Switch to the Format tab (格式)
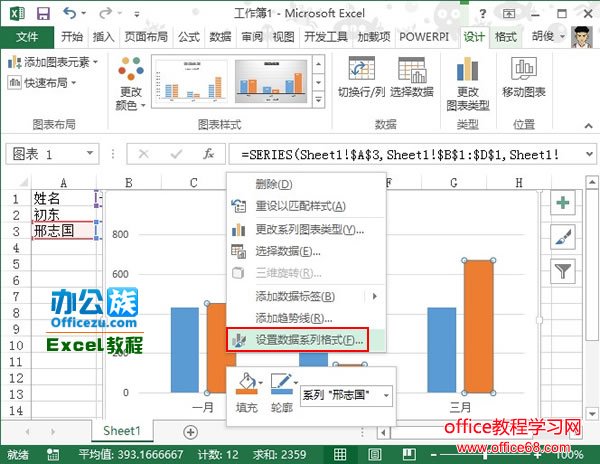This screenshot has height=464, width=600. [505, 37]
